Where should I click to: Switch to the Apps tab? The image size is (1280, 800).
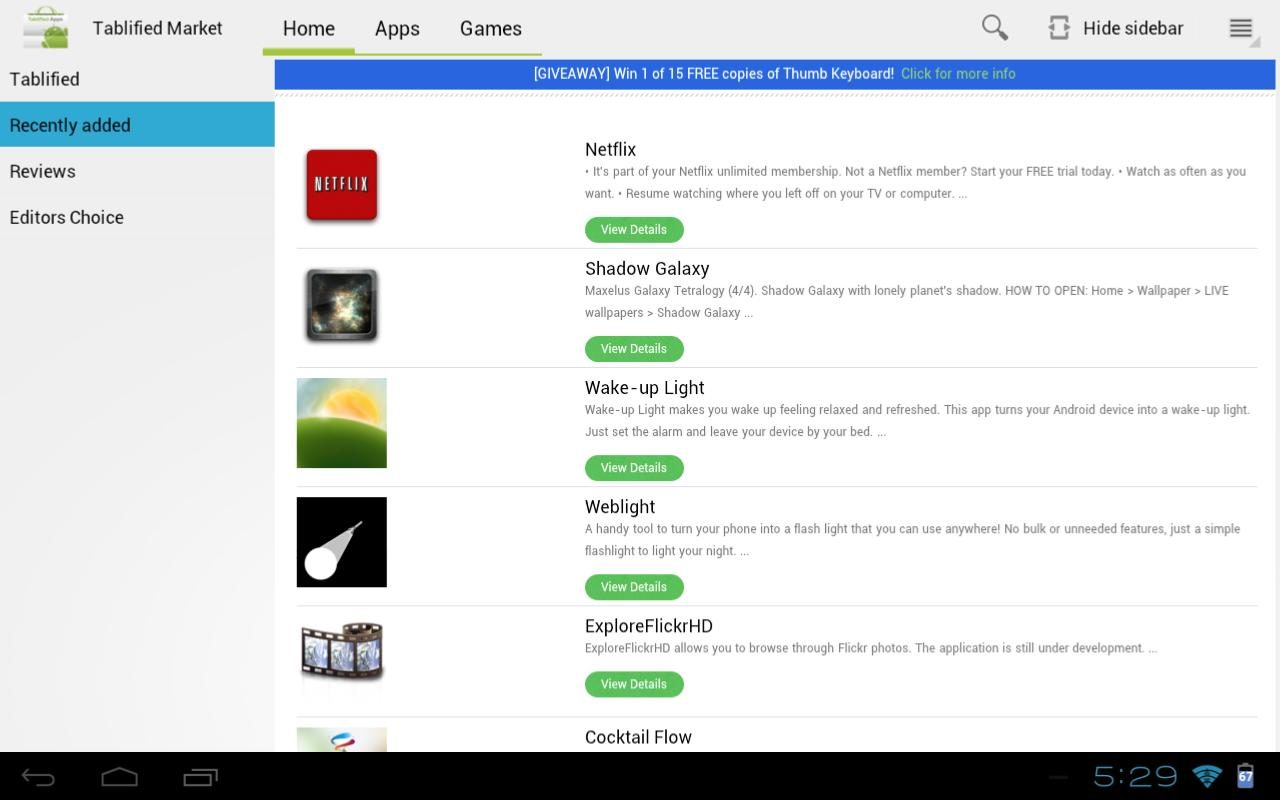[397, 28]
